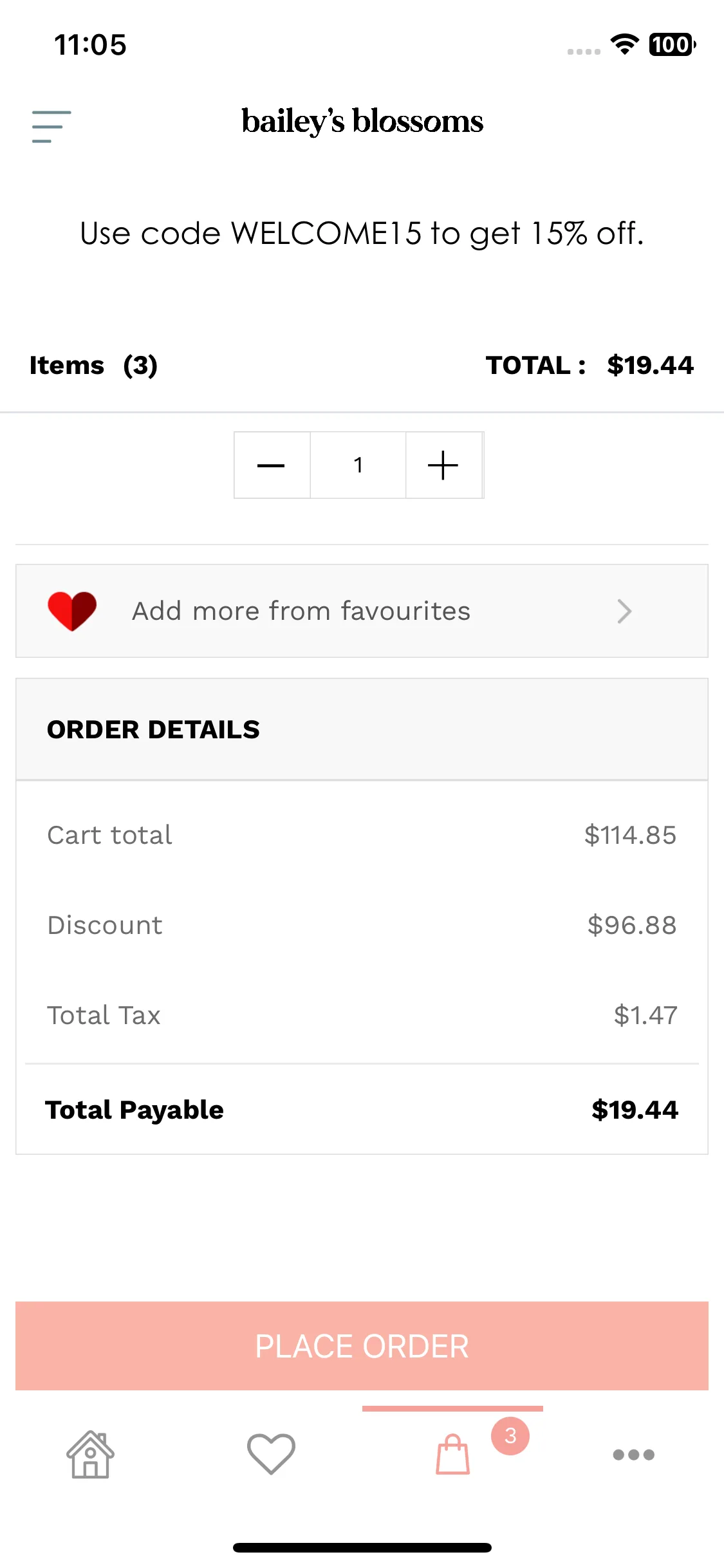Select the quantity value field

coord(358,465)
